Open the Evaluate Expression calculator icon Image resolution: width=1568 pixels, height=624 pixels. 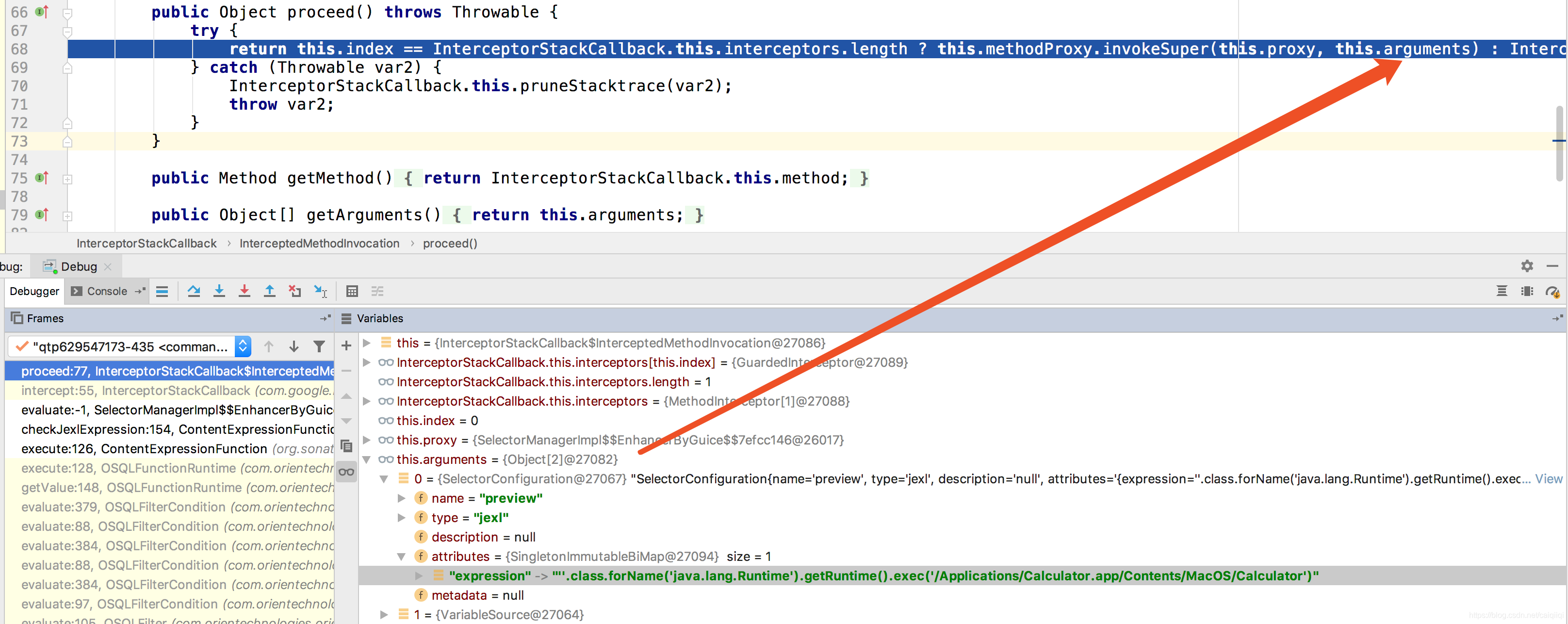coord(352,292)
